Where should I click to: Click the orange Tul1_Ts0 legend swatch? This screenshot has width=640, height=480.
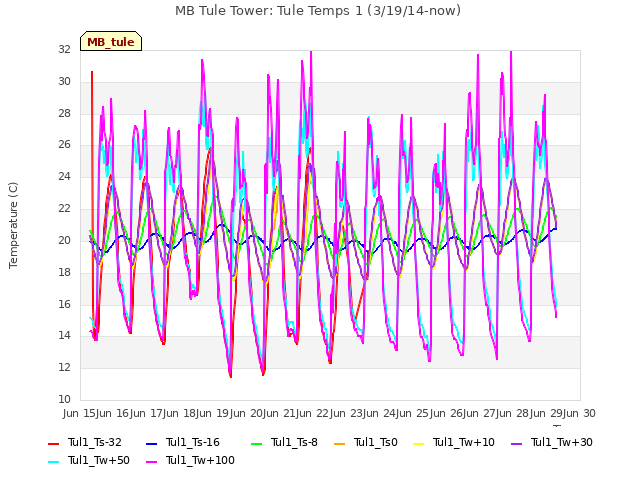click(x=340, y=444)
